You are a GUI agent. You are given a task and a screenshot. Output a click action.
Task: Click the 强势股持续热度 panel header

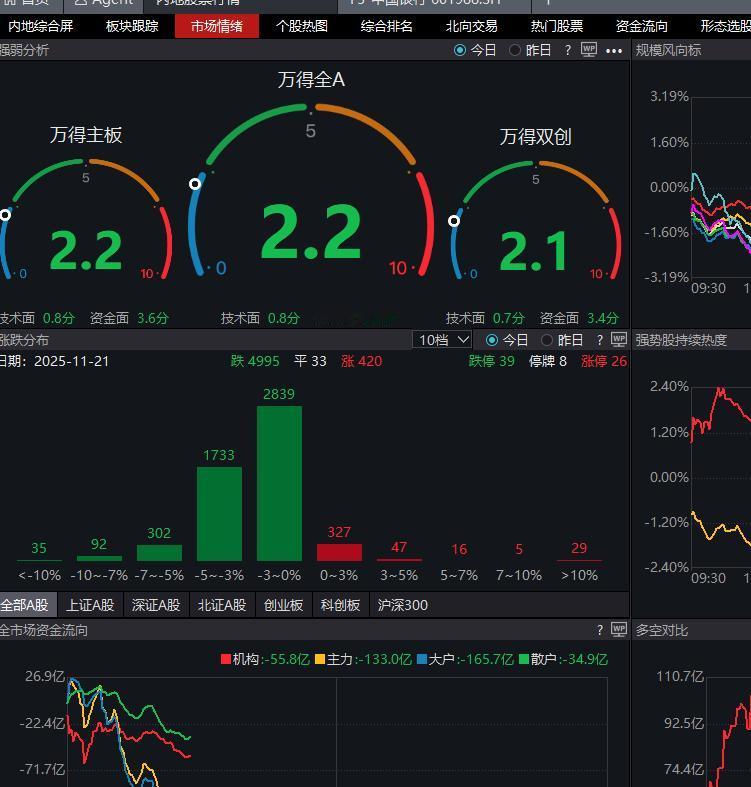(681, 340)
